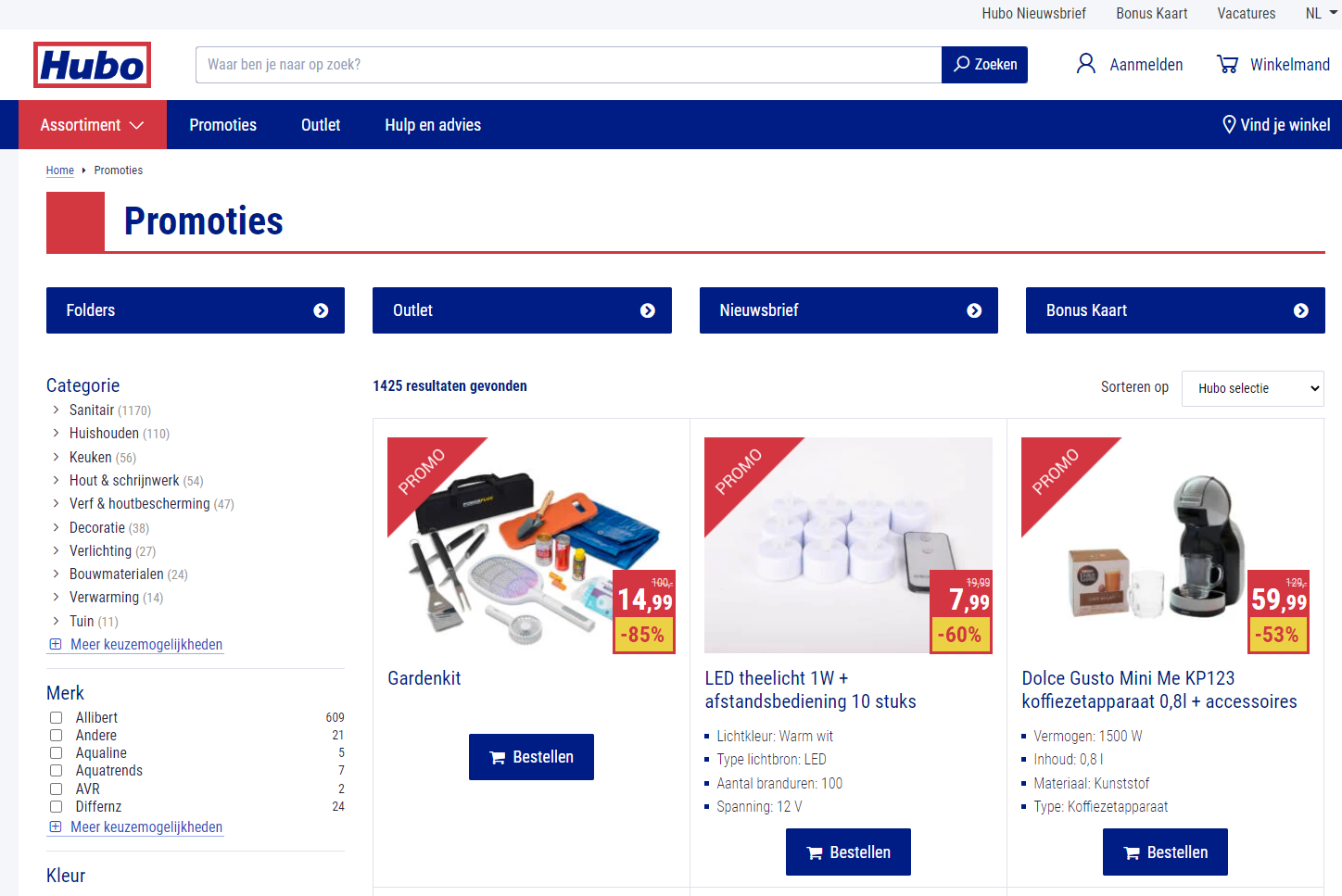Open the Winkelmand cart icon
Image resolution: width=1342 pixels, height=896 pixels.
1228,64
